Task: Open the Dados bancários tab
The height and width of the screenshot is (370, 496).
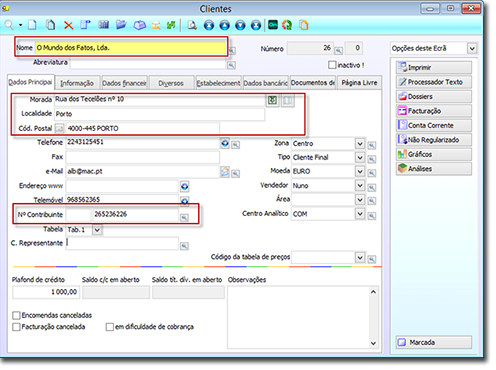Action: pos(265,83)
